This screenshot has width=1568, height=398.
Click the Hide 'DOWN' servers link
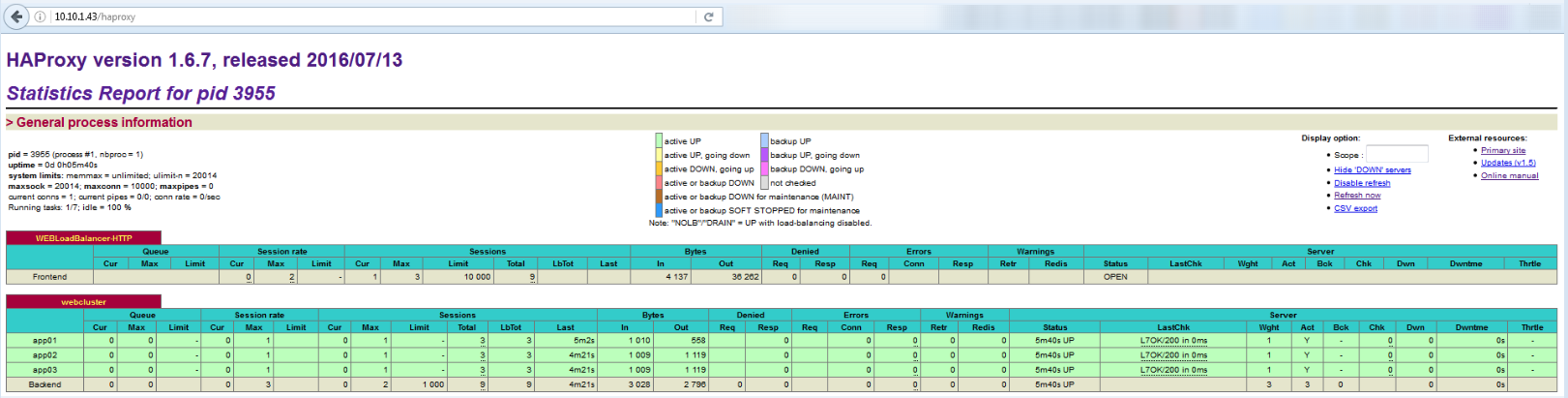point(1372,169)
